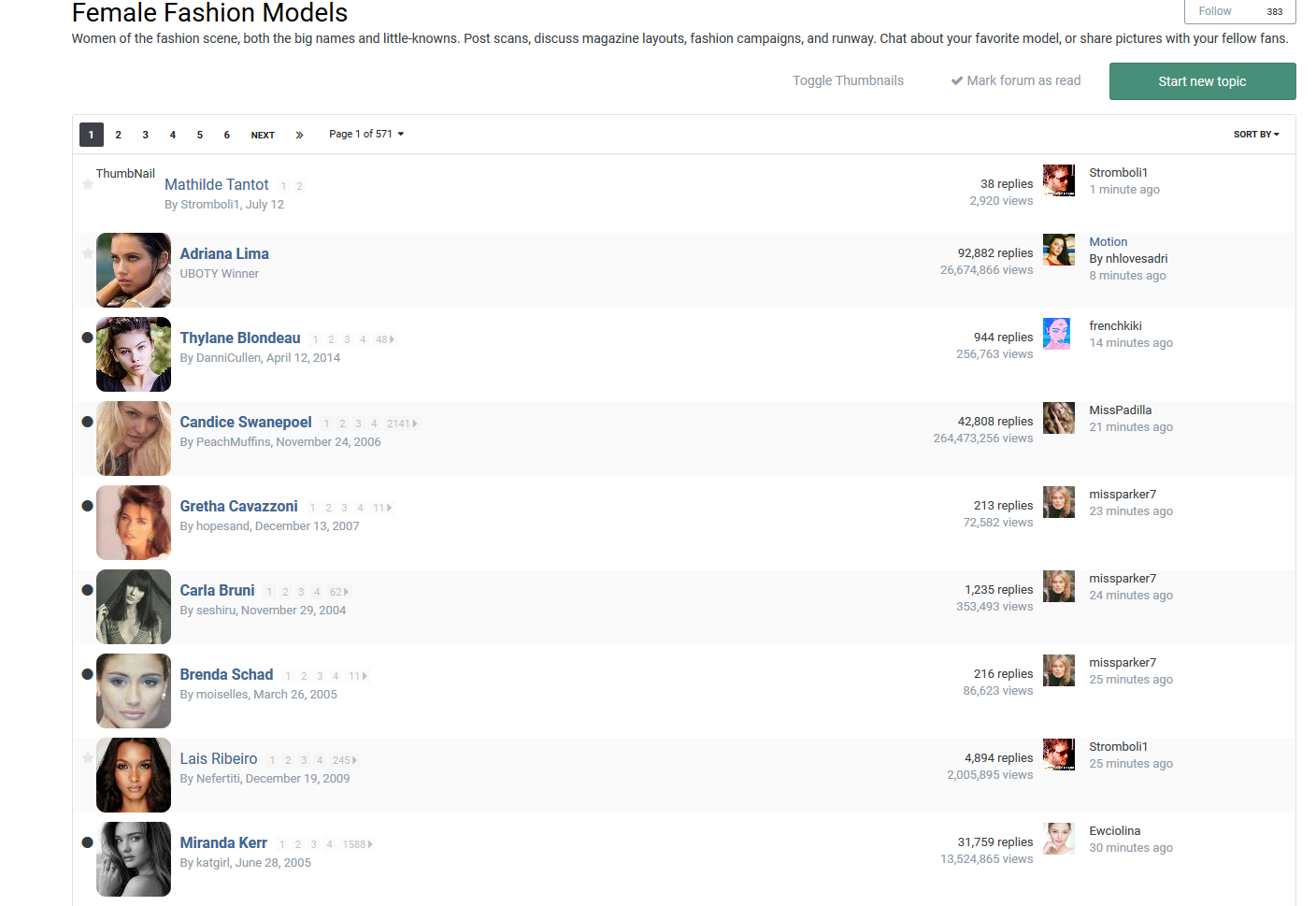Click MissPadilla's avatar icon

point(1058,418)
